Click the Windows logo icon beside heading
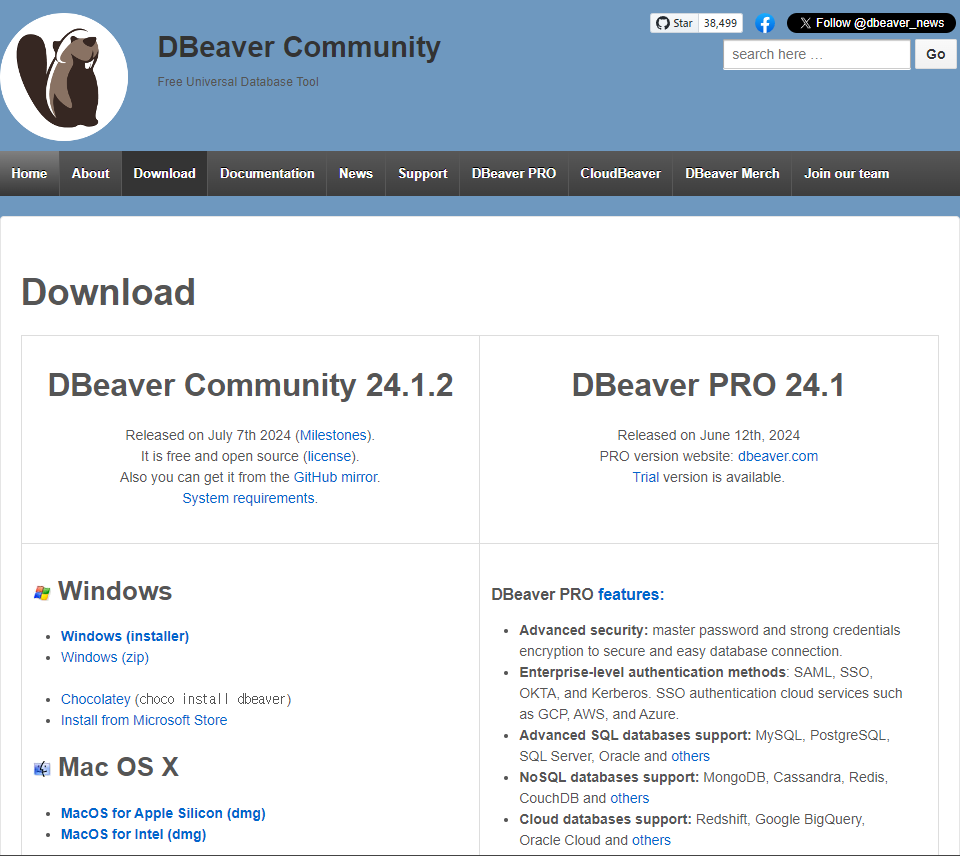Image resolution: width=960 pixels, height=856 pixels. click(42, 592)
